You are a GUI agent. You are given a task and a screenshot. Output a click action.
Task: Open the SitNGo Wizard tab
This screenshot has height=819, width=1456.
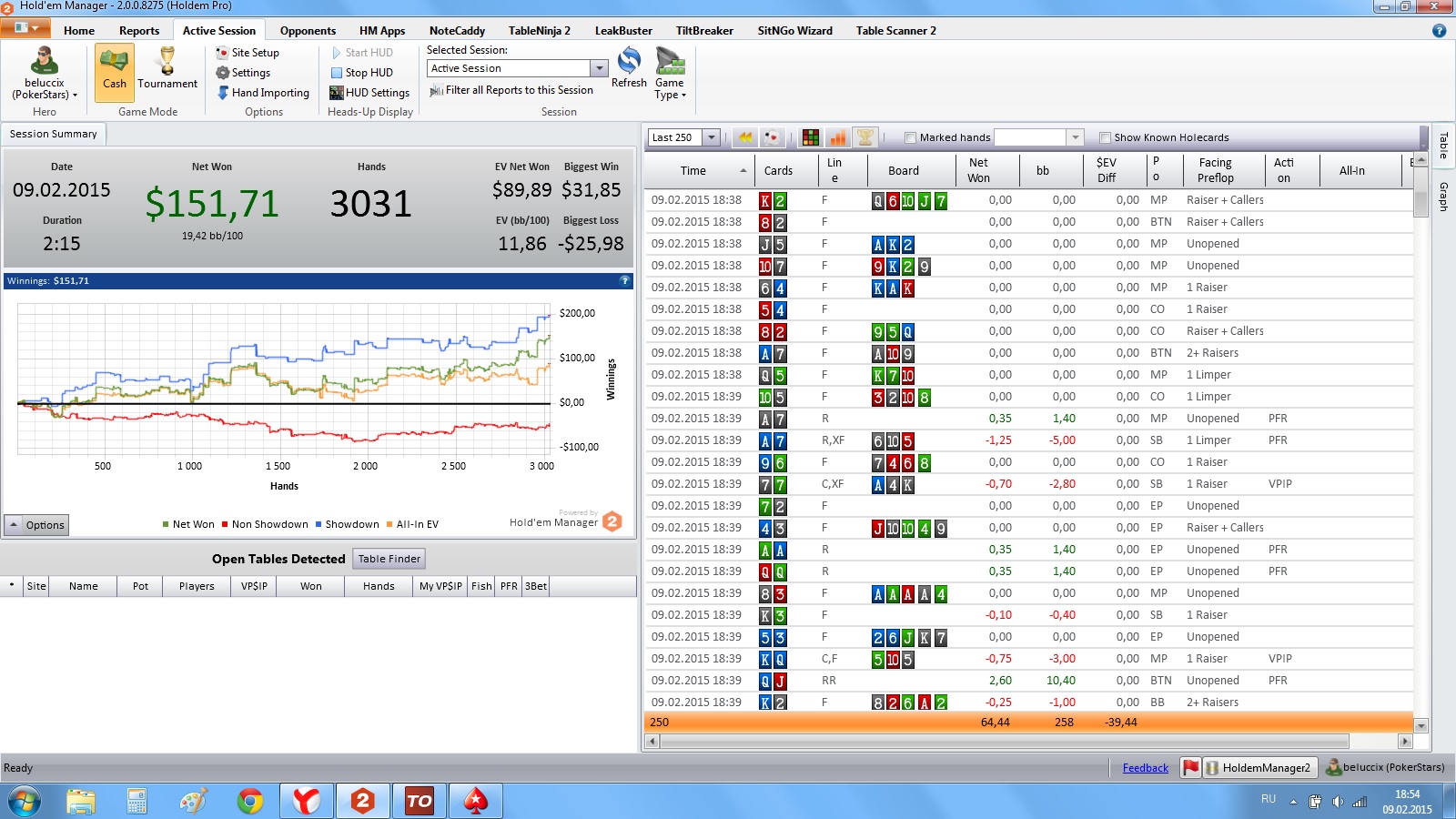(x=795, y=30)
